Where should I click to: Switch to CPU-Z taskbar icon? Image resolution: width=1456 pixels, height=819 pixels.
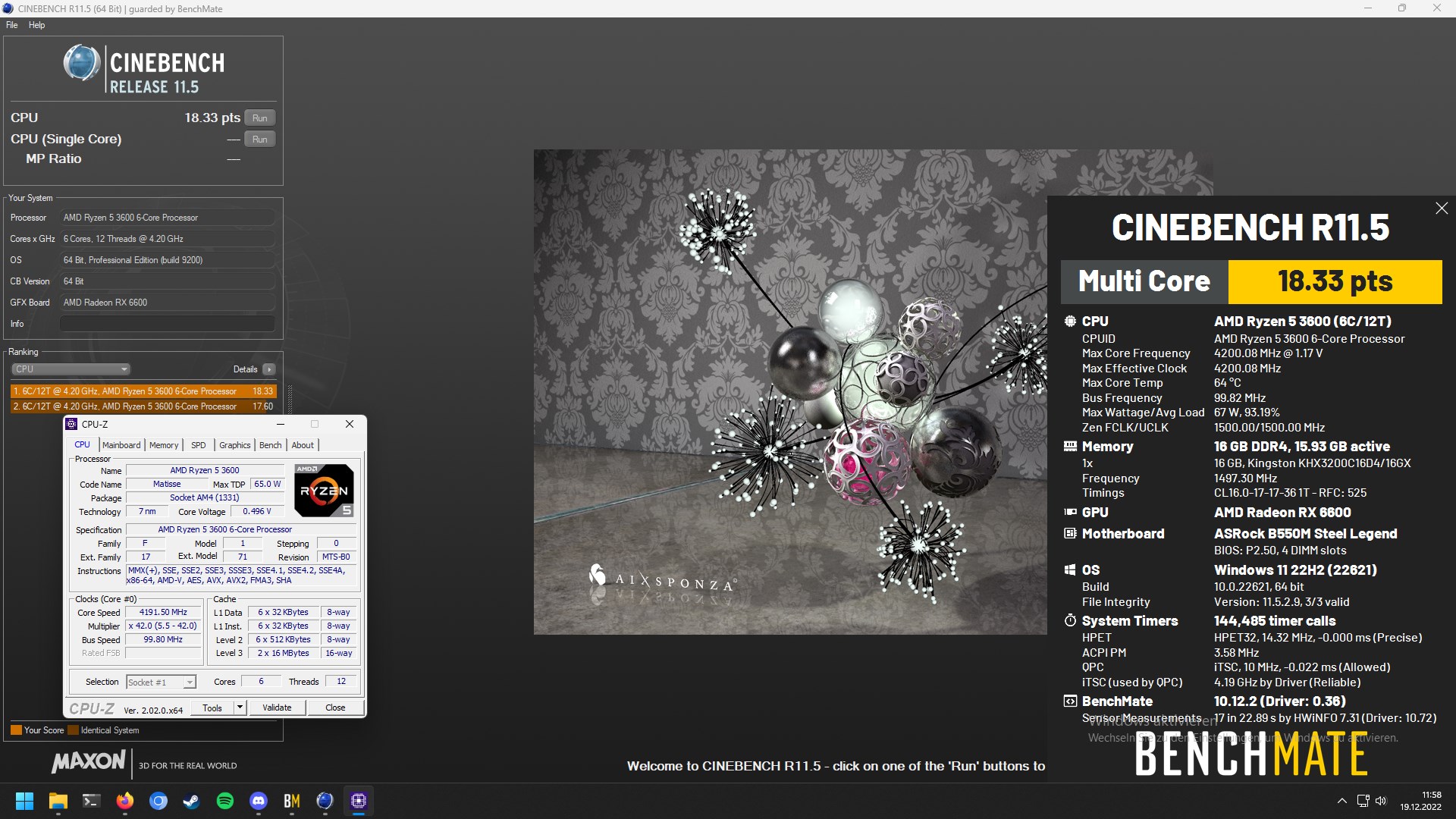tap(359, 801)
